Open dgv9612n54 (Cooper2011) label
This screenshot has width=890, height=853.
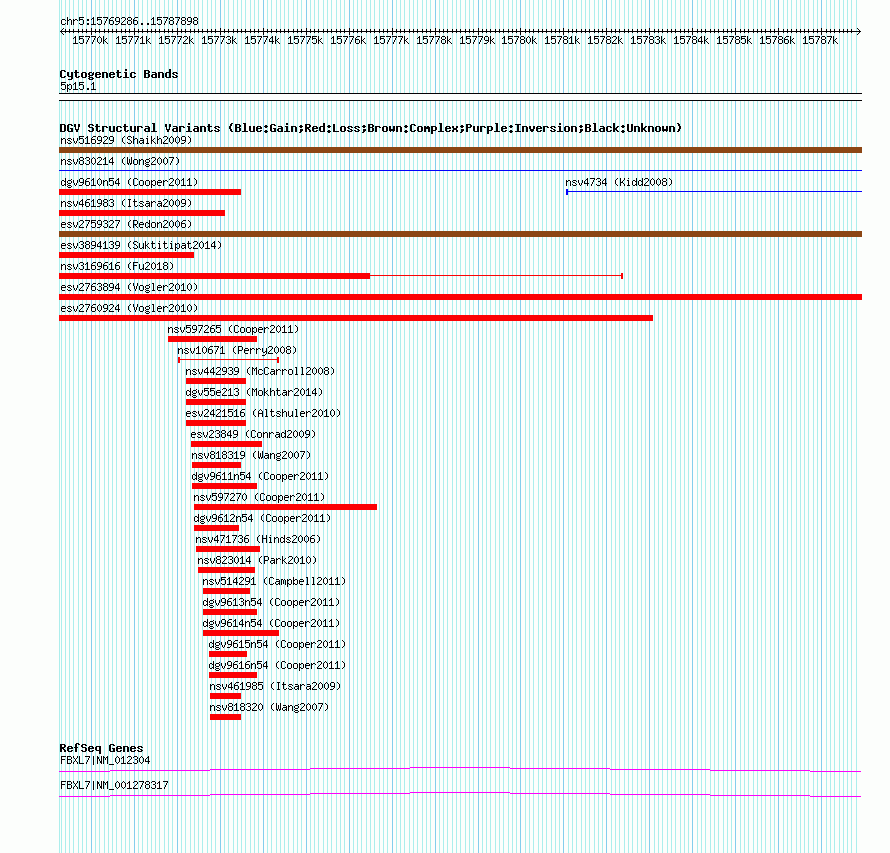pos(262,518)
